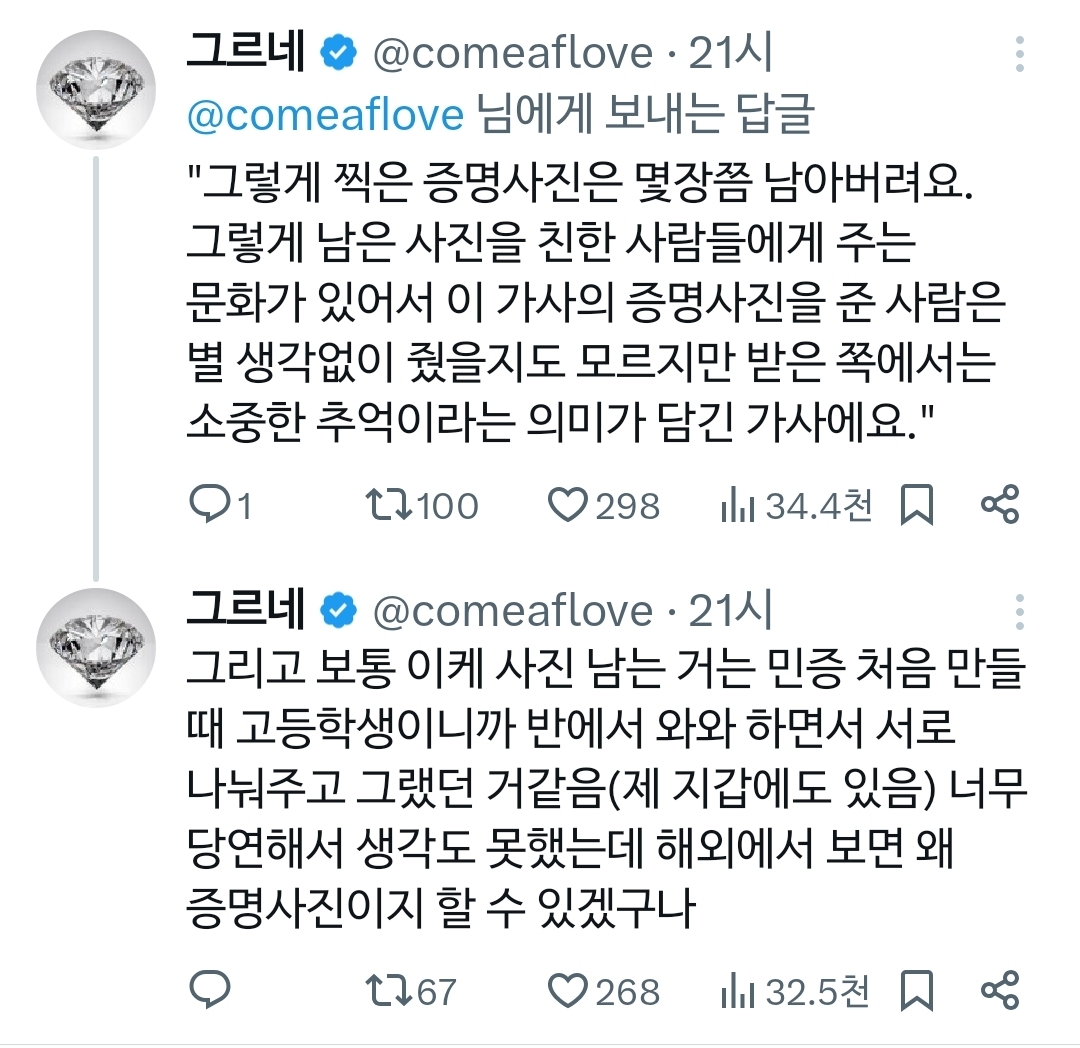The image size is (1080, 1048).
Task: Open more options for the second tweet
Action: tap(1019, 610)
